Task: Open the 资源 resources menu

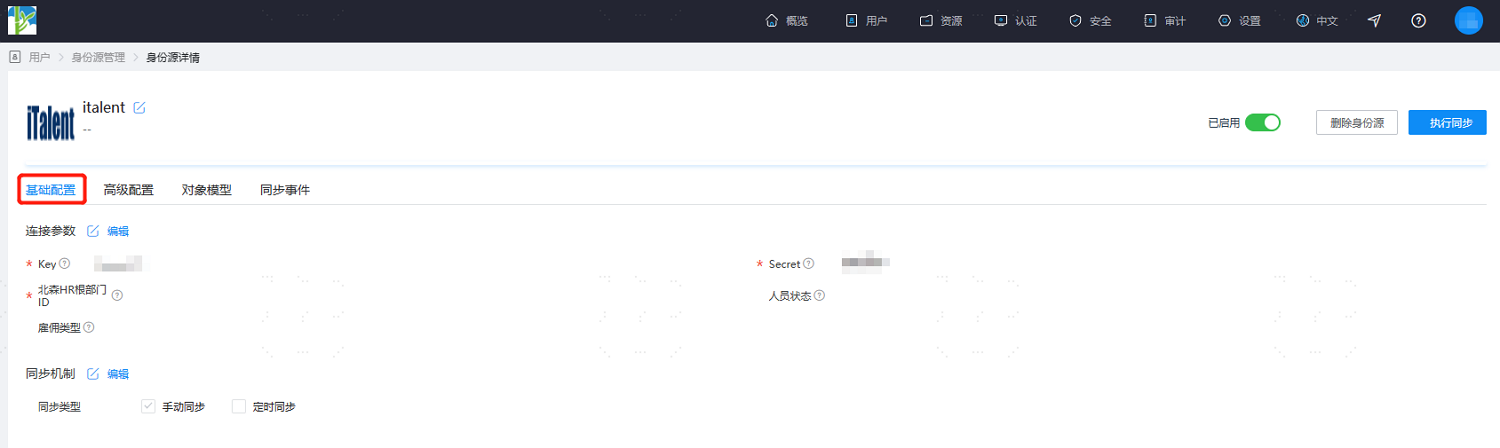Action: pyautogui.click(x=941, y=21)
